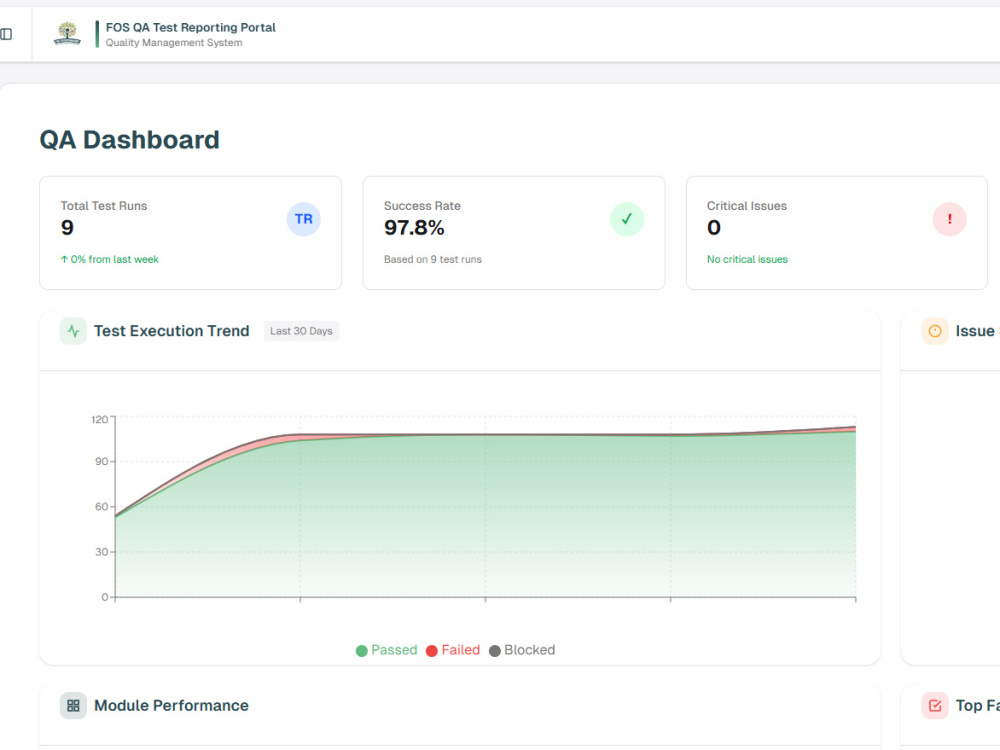Click the 90 y-axis label
This screenshot has height=750, width=1000.
coord(101,462)
